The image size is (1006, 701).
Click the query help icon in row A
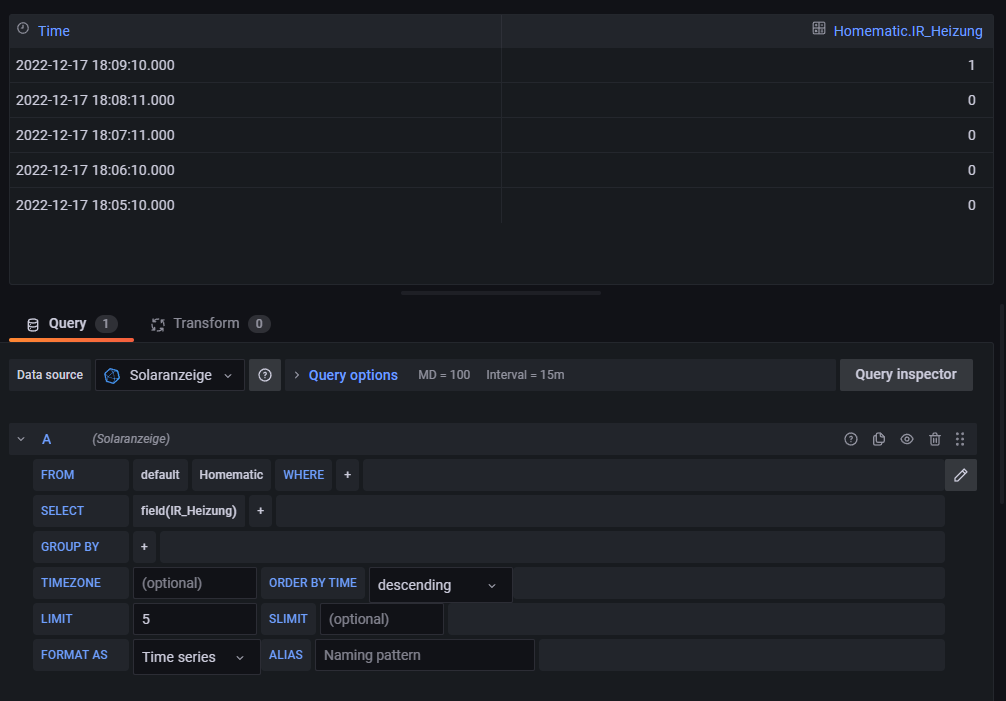(x=851, y=439)
